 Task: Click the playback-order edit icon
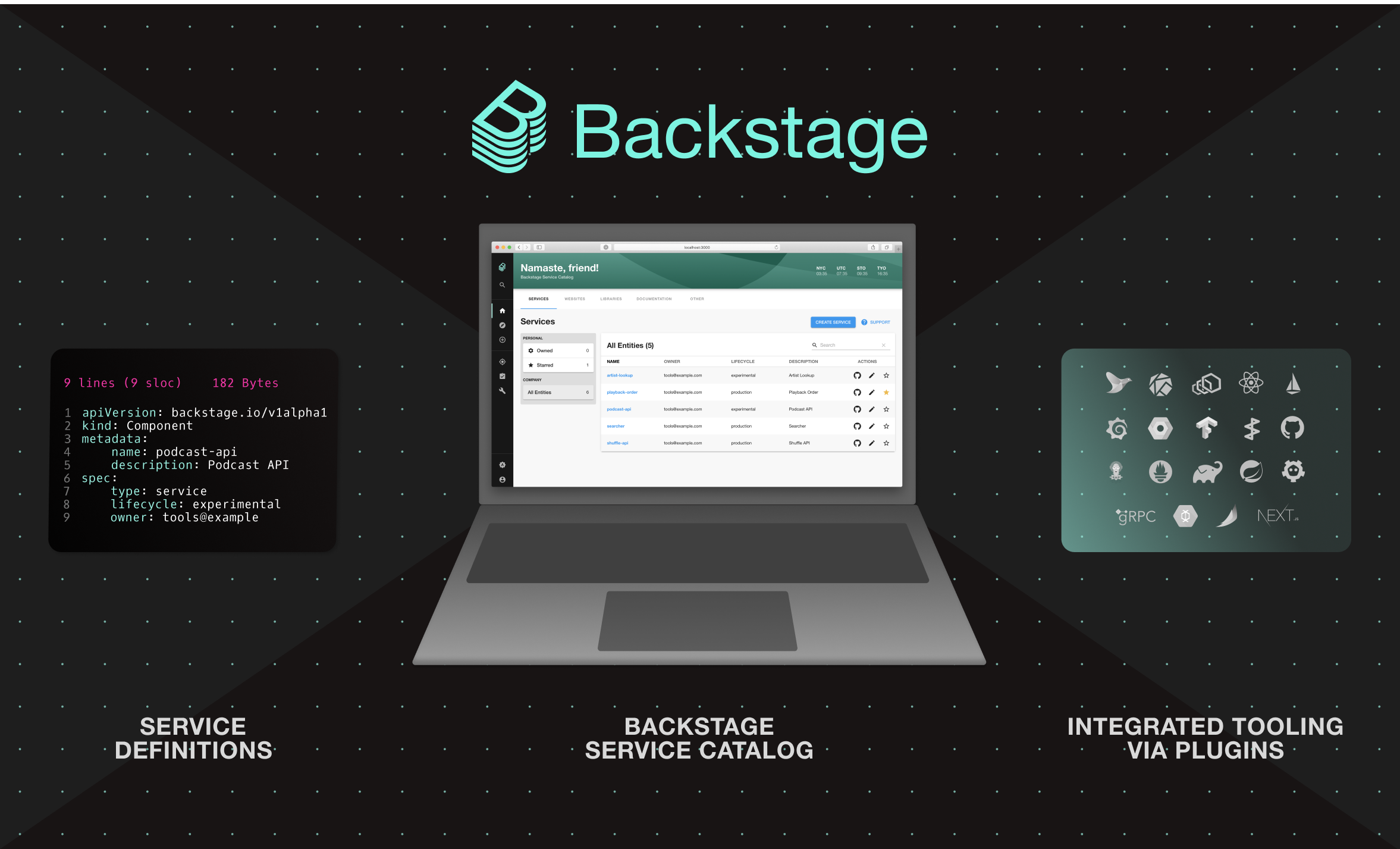coord(869,392)
